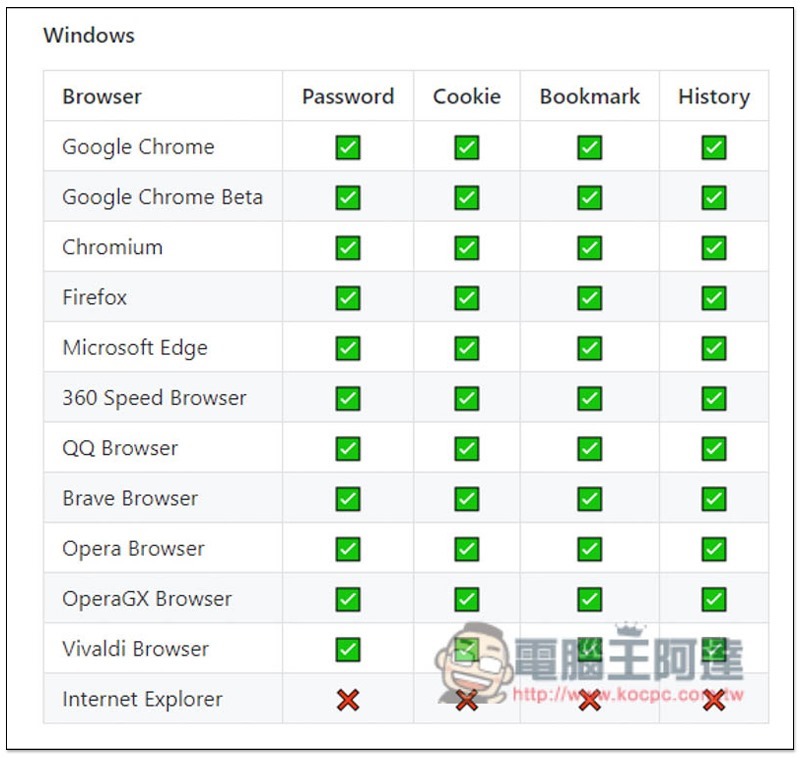Click the kocpc watermark URL
The height and width of the screenshot is (758, 800).
tap(628, 693)
